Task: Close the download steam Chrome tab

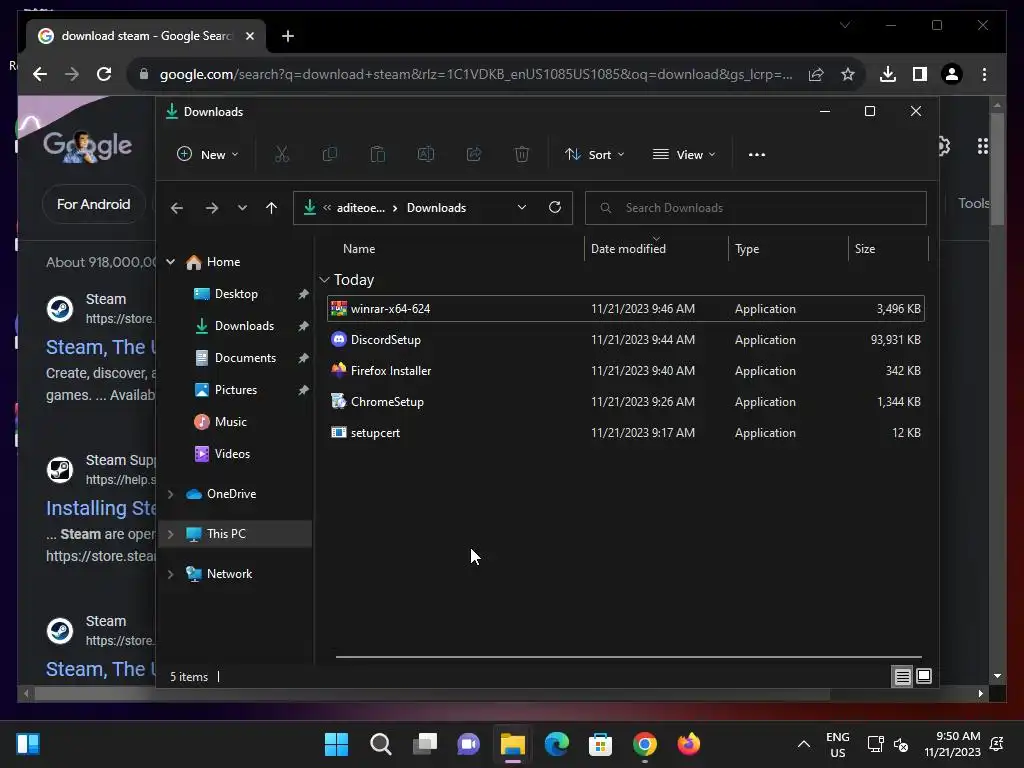Action: 249,36
